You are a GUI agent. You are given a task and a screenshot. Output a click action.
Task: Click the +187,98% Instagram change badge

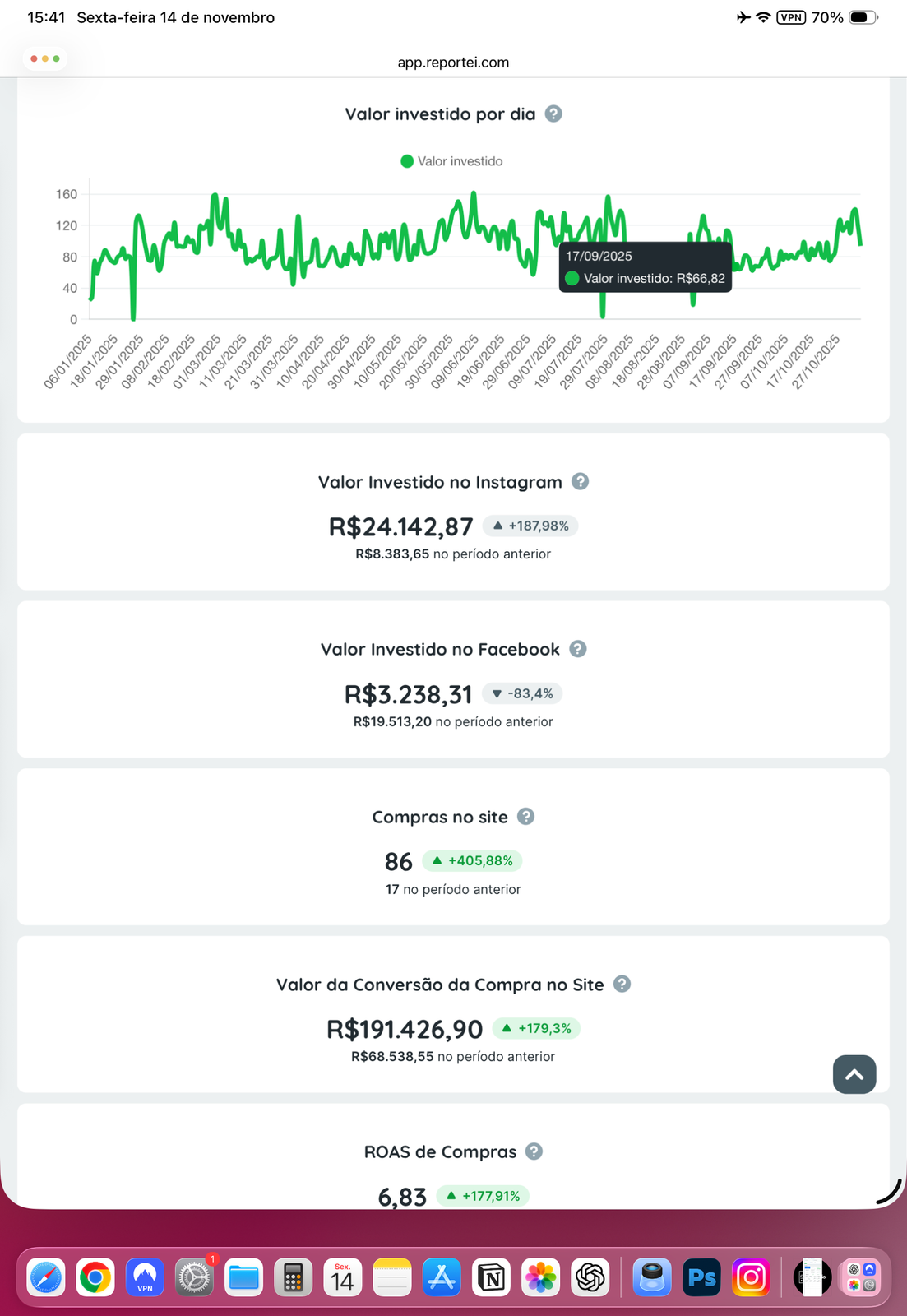coord(530,526)
